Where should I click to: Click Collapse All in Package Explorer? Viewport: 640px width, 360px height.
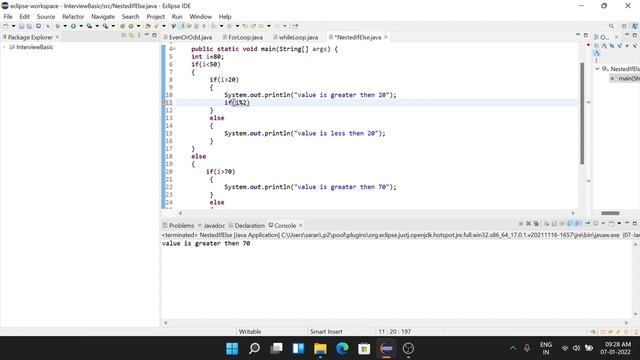point(124,36)
